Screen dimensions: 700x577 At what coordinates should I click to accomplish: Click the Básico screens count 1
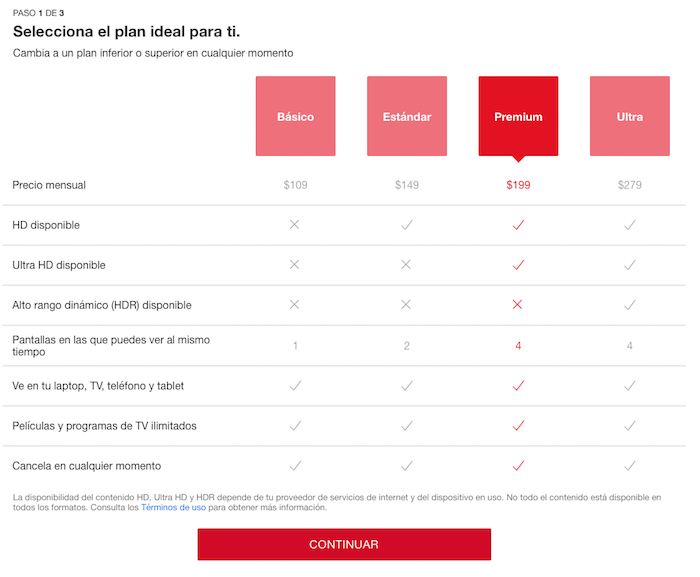click(295, 346)
